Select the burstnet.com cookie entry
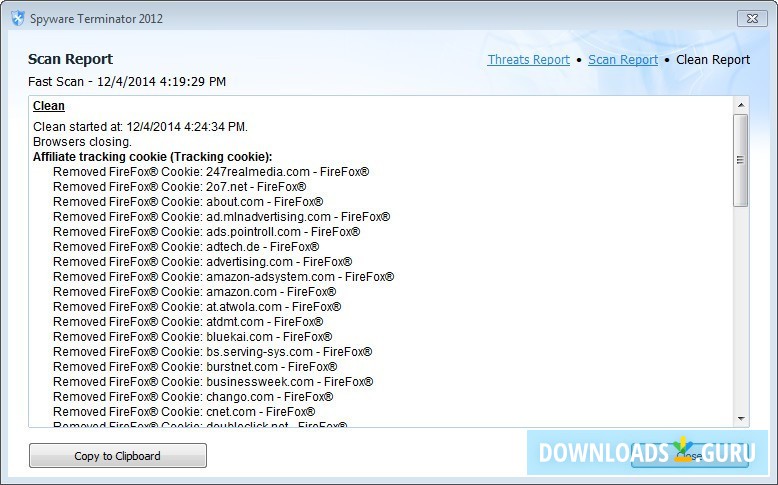The width and height of the screenshot is (778, 485). click(195, 366)
